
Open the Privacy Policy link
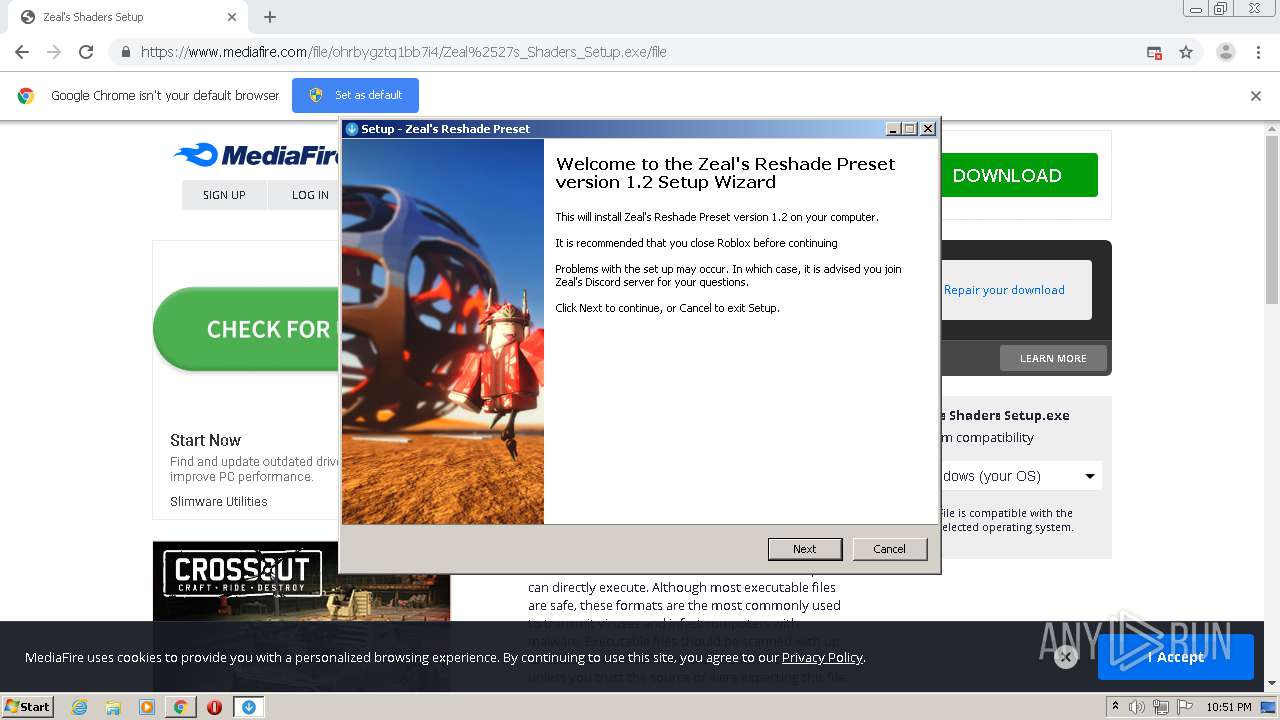click(x=822, y=657)
